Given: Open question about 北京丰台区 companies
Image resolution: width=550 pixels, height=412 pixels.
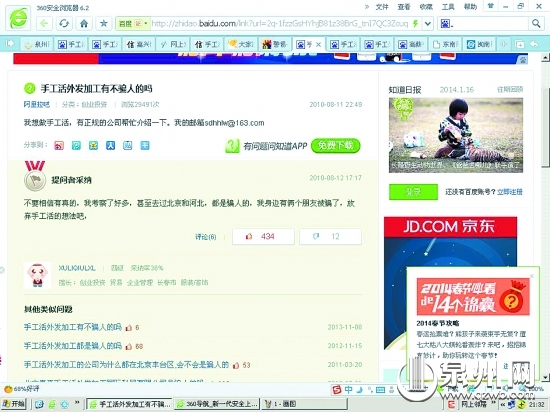Looking at the screenshot, I should (x=126, y=365).
